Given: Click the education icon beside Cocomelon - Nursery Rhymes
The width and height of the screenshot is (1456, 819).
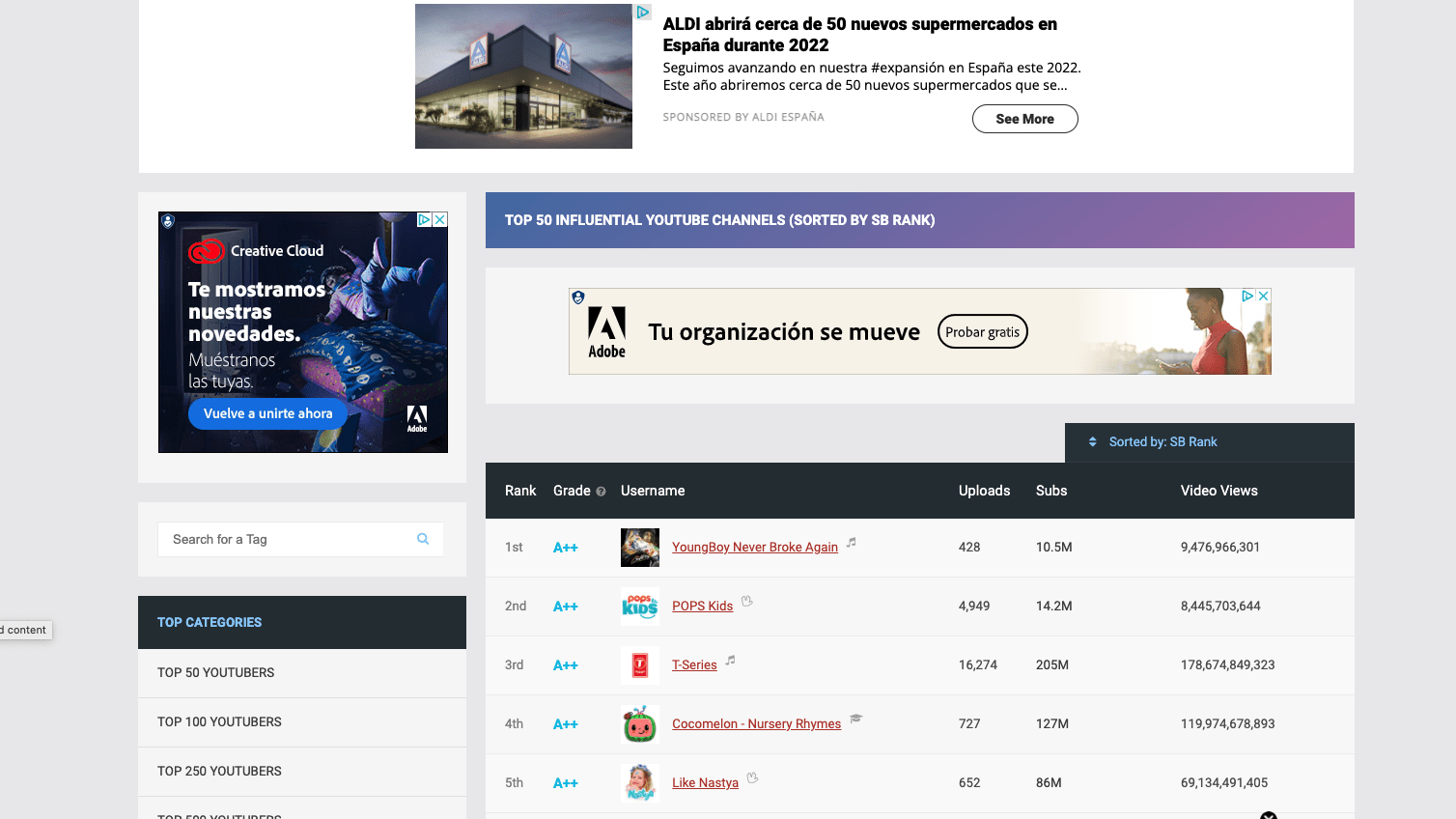Looking at the screenshot, I should click(855, 719).
